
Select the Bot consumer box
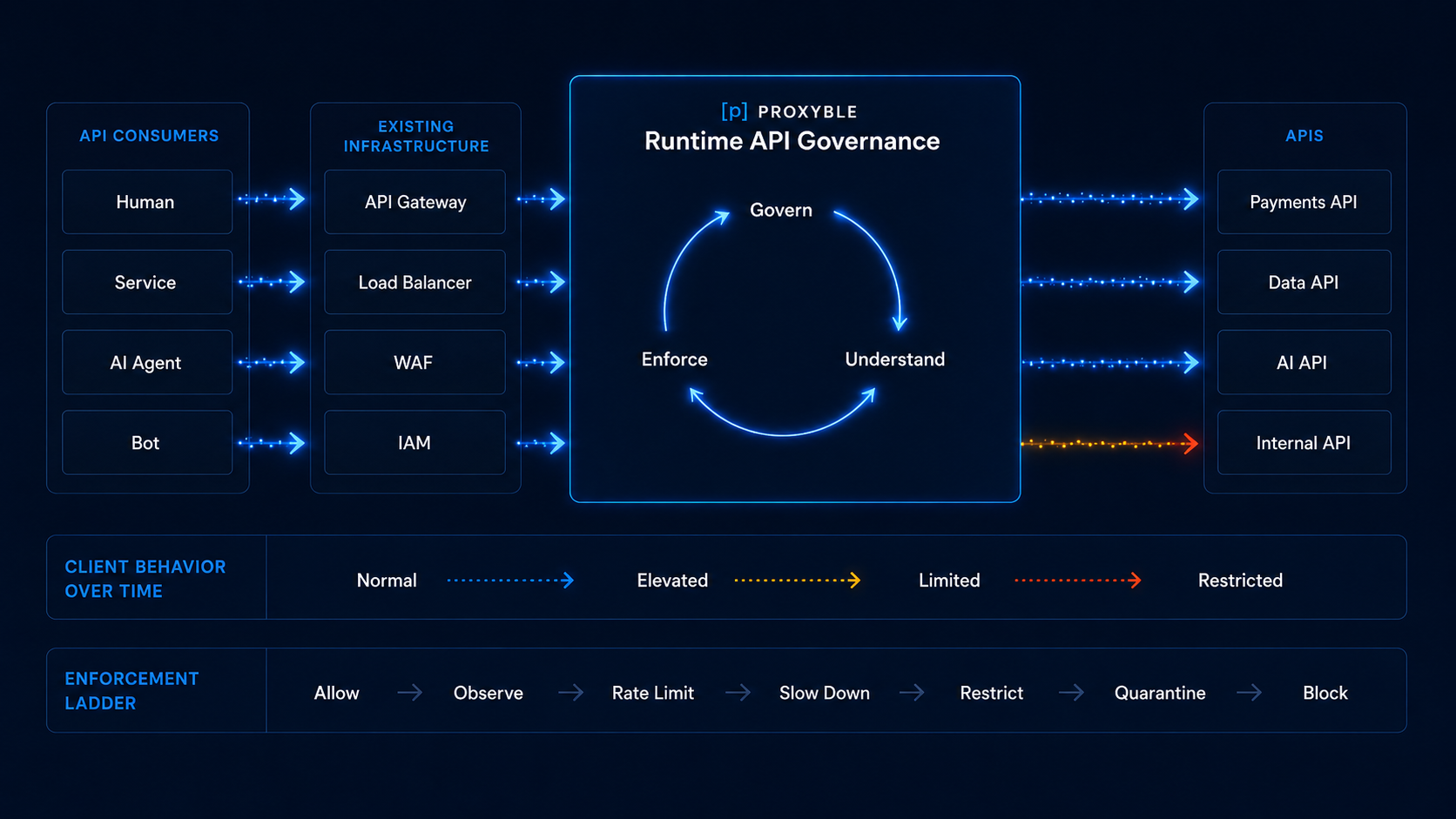coord(147,442)
